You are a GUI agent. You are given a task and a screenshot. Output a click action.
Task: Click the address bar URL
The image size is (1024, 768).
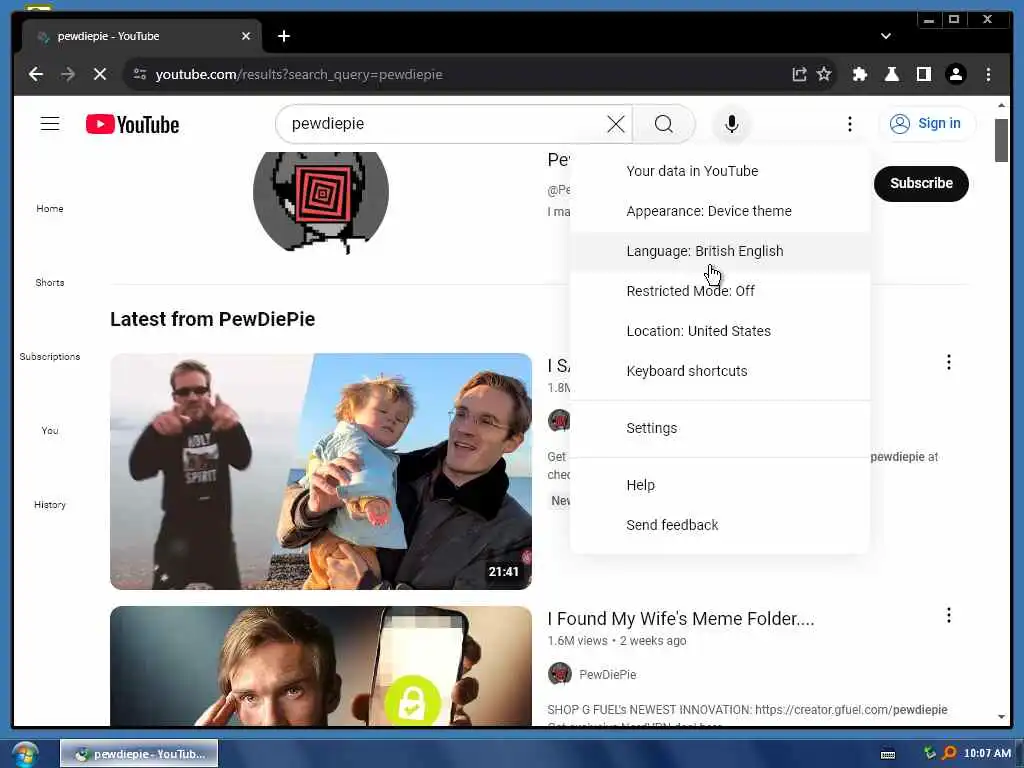pos(299,74)
